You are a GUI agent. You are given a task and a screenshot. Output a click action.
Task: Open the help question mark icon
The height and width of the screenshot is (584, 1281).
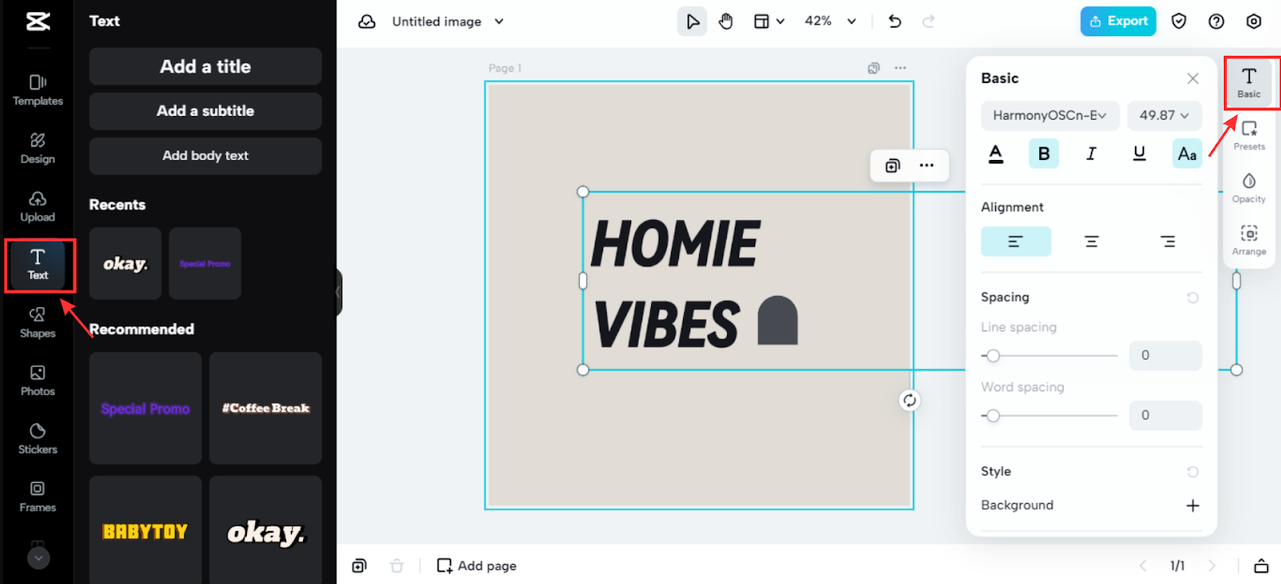[1216, 21]
